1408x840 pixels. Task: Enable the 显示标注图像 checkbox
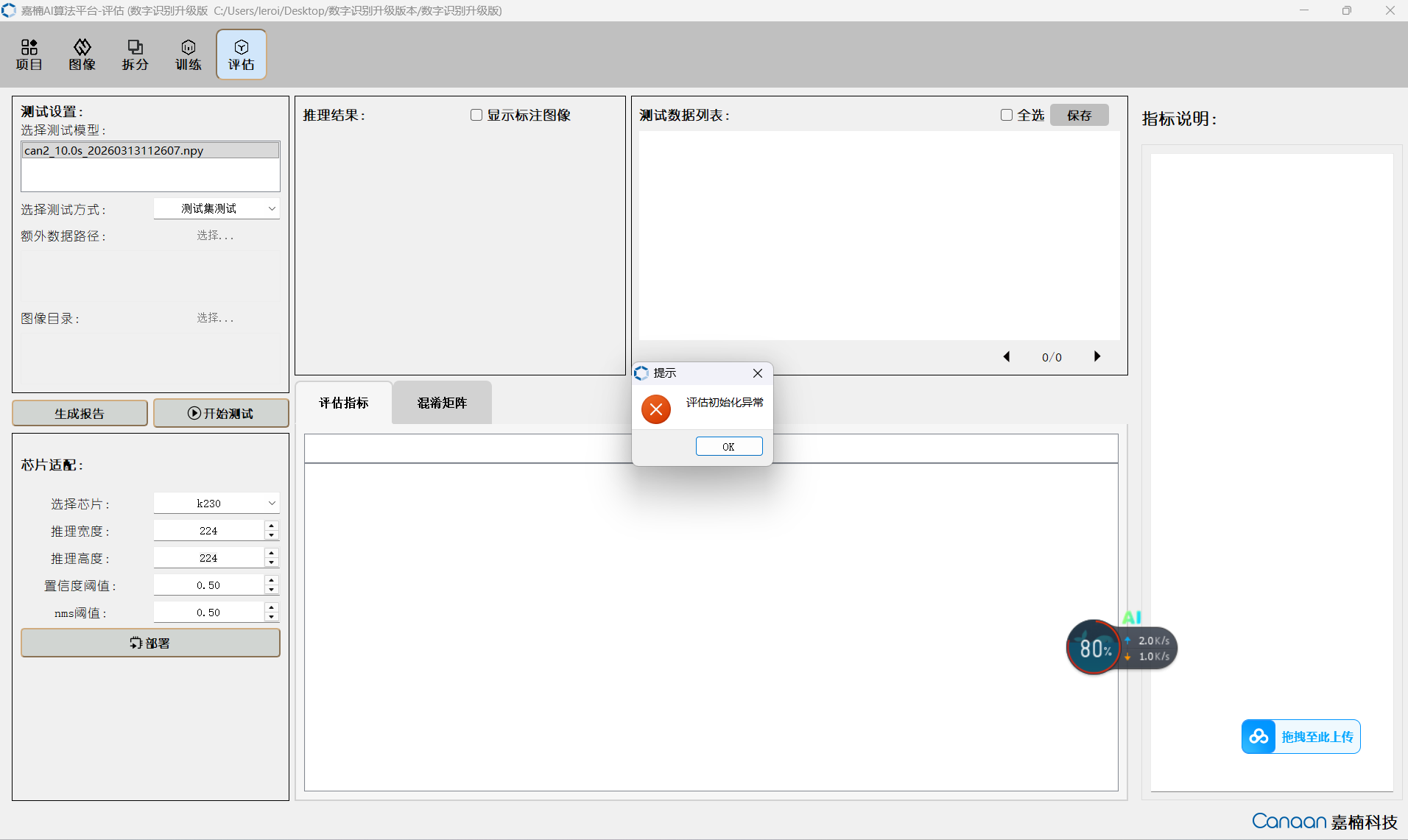point(476,115)
